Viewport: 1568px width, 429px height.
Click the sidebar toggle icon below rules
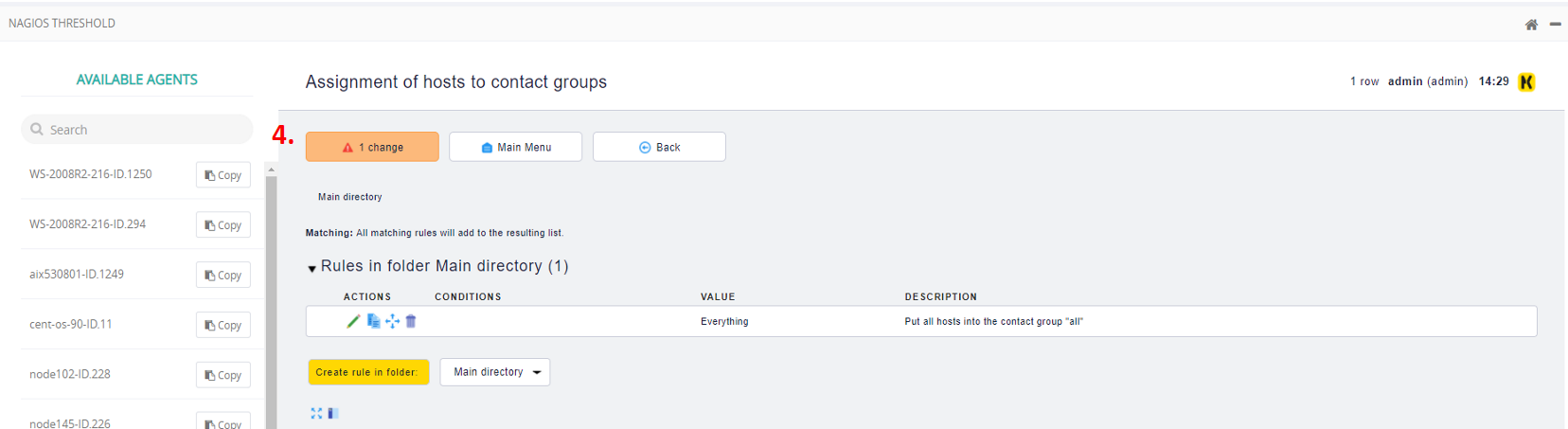point(332,413)
